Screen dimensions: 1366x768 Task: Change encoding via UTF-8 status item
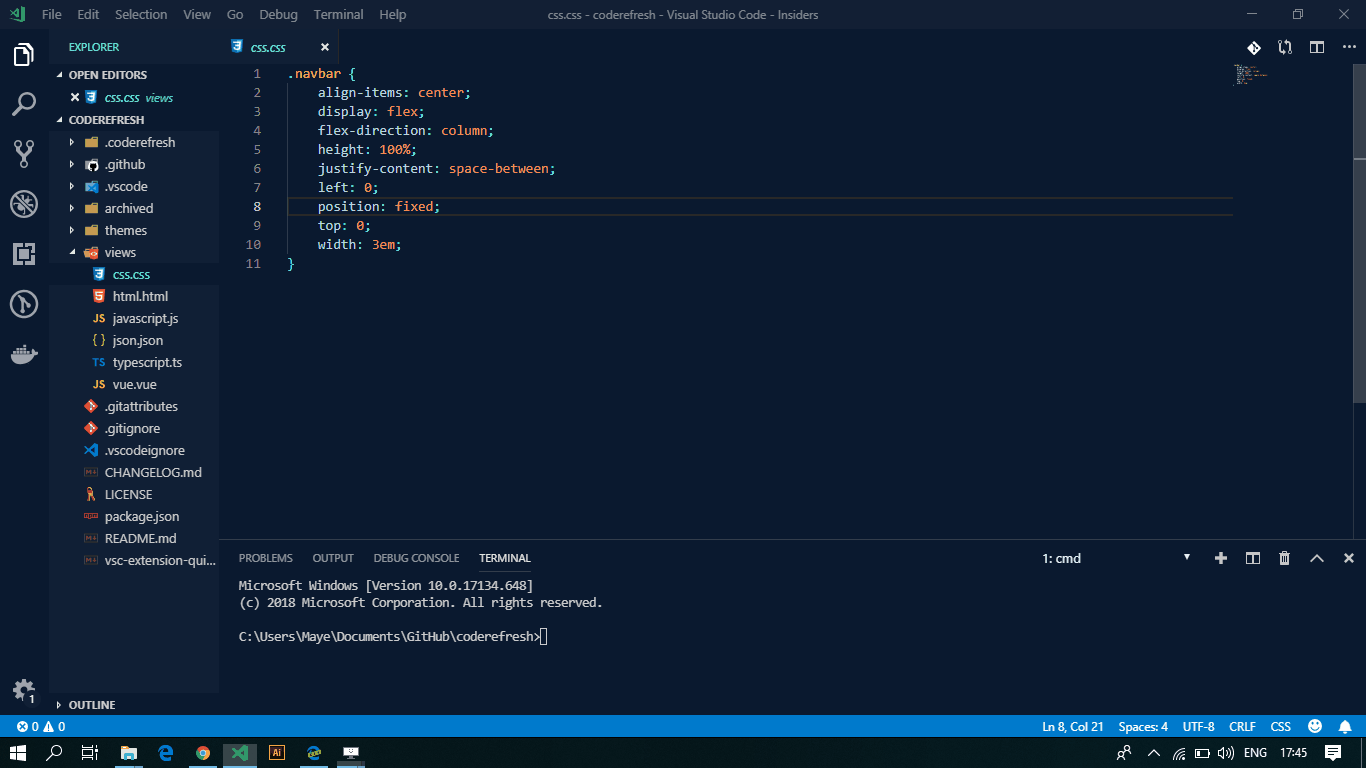[x=1198, y=727]
